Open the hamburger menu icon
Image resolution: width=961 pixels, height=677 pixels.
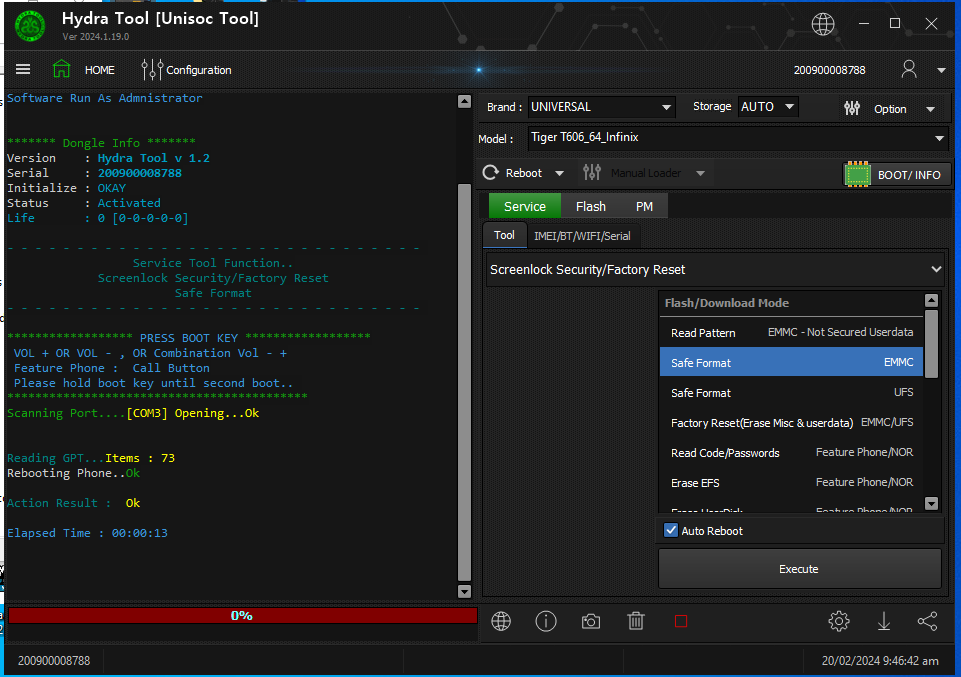[x=23, y=69]
